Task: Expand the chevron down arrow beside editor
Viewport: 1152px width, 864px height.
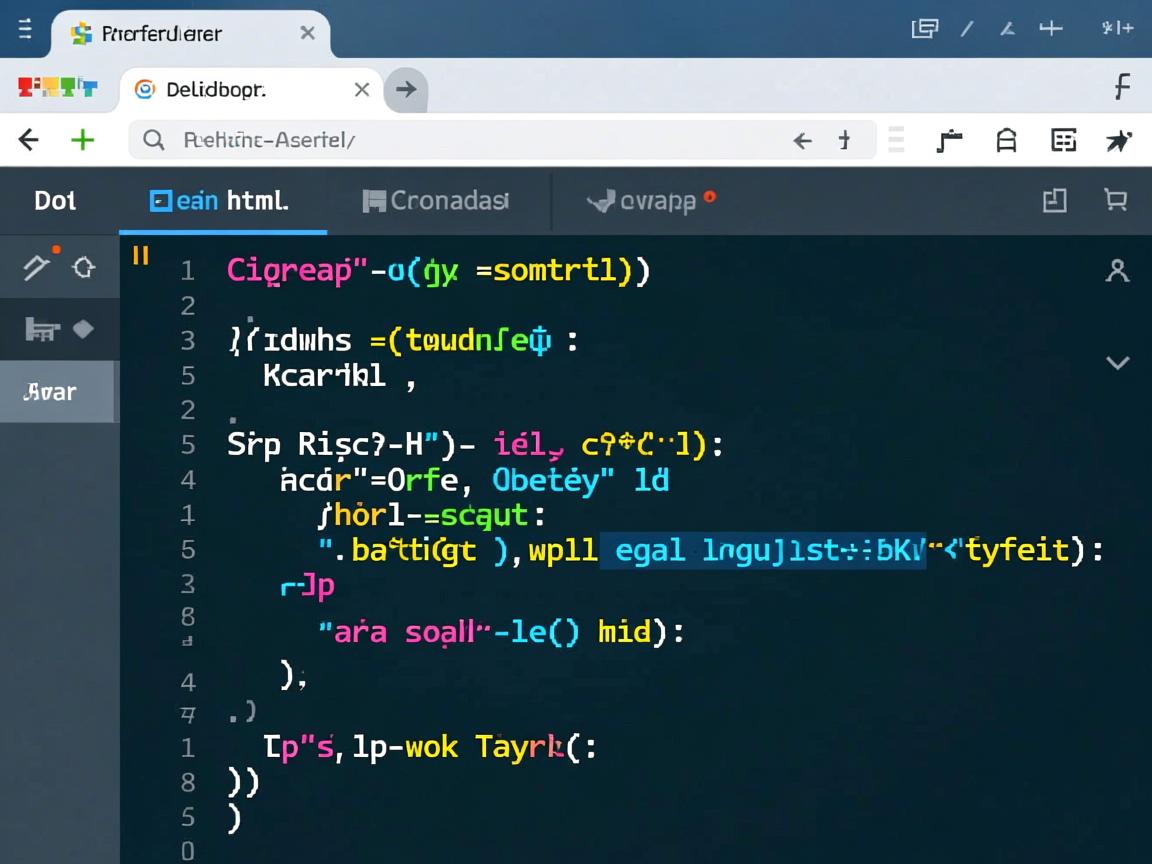Action: [x=1117, y=362]
